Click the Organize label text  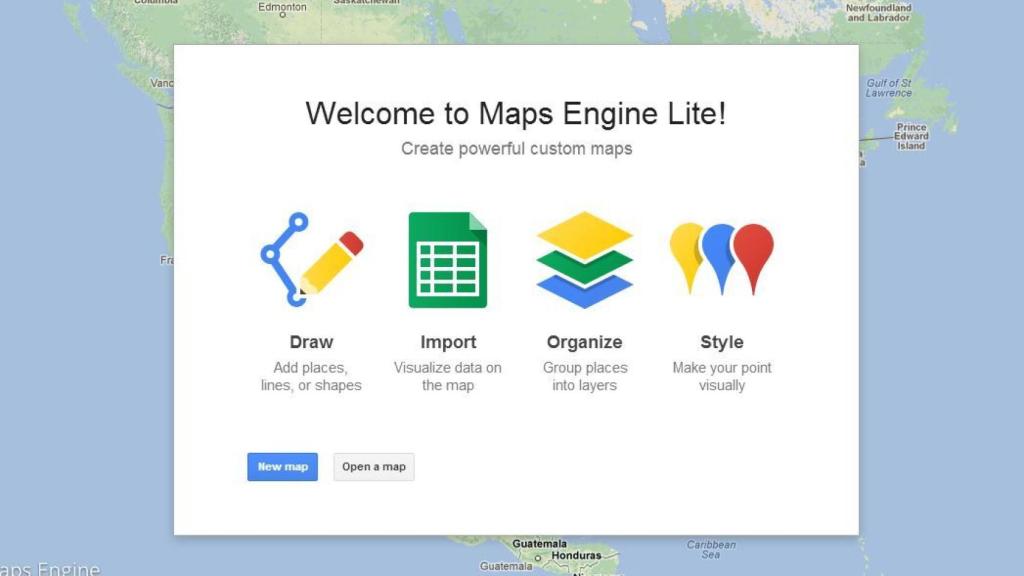click(584, 341)
